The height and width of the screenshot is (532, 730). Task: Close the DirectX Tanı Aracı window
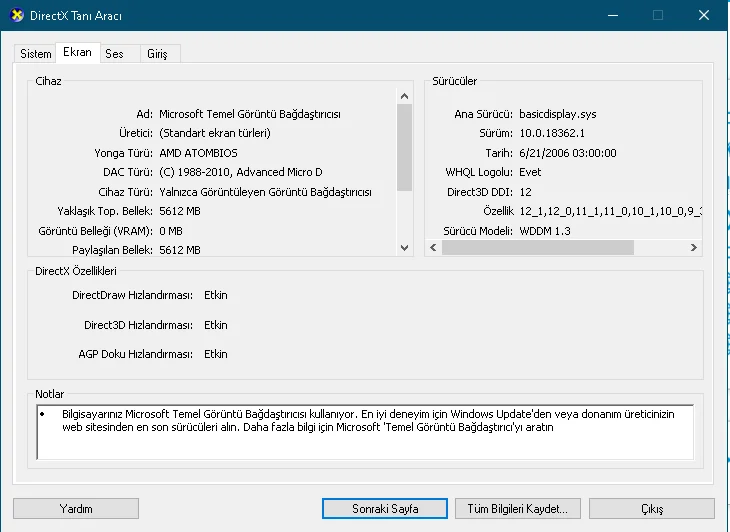706,15
